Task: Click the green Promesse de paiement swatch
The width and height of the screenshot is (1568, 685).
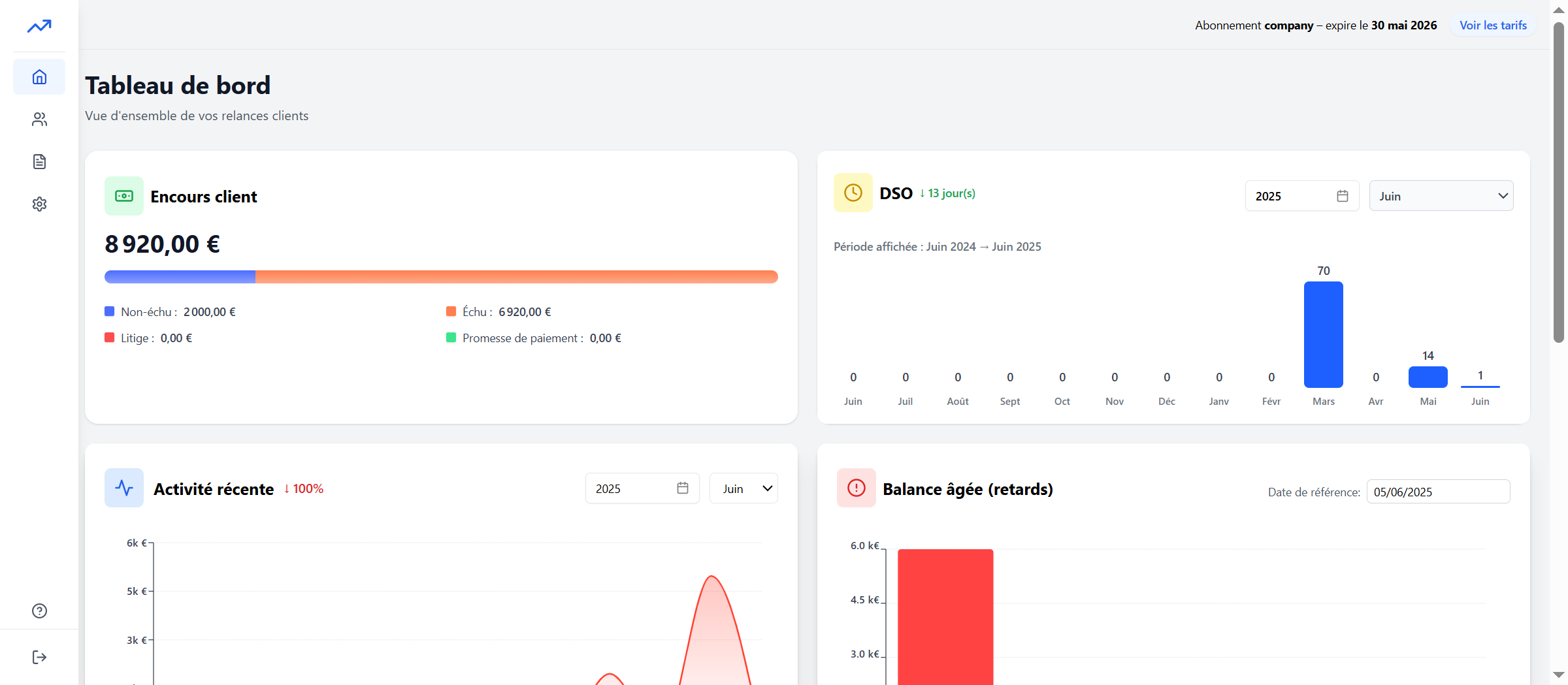Action: (x=451, y=338)
